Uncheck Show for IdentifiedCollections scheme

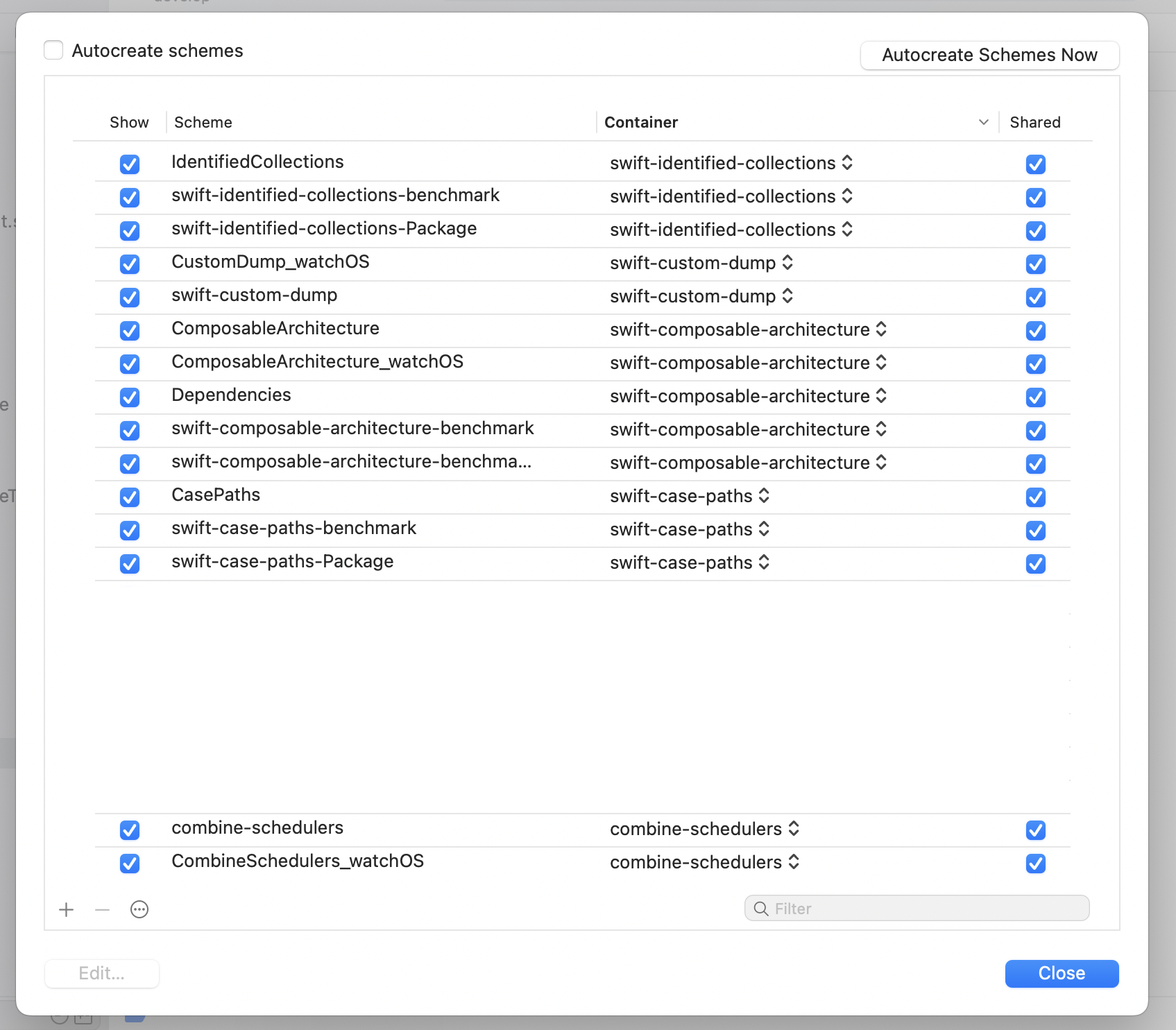point(130,164)
